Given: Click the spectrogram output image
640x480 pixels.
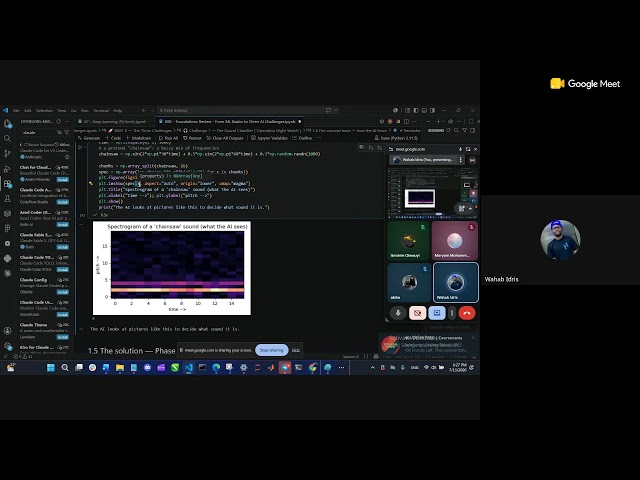Looking at the screenshot, I should click(172, 268).
